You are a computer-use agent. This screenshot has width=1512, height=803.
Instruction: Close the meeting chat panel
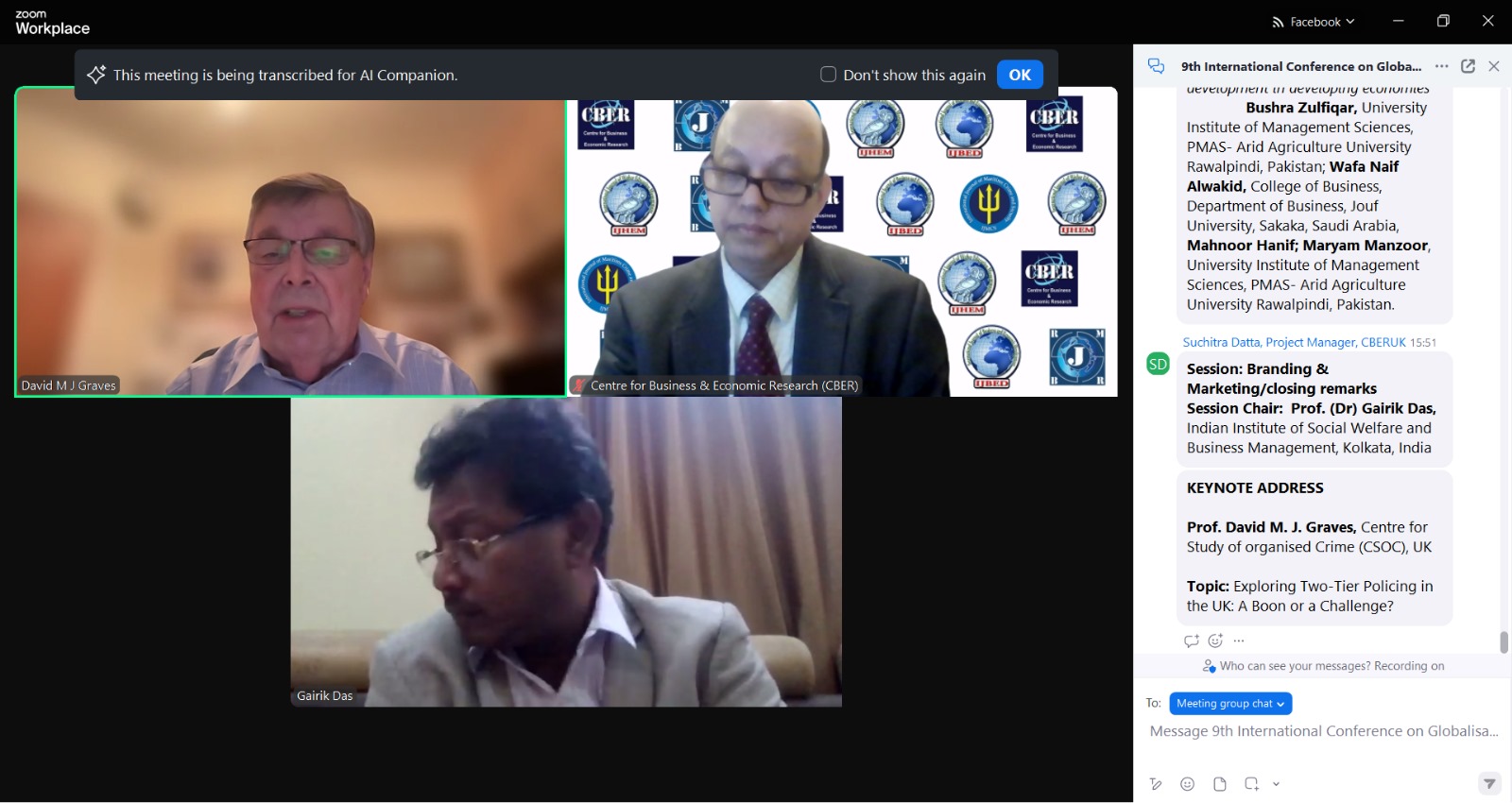pos(1494,66)
